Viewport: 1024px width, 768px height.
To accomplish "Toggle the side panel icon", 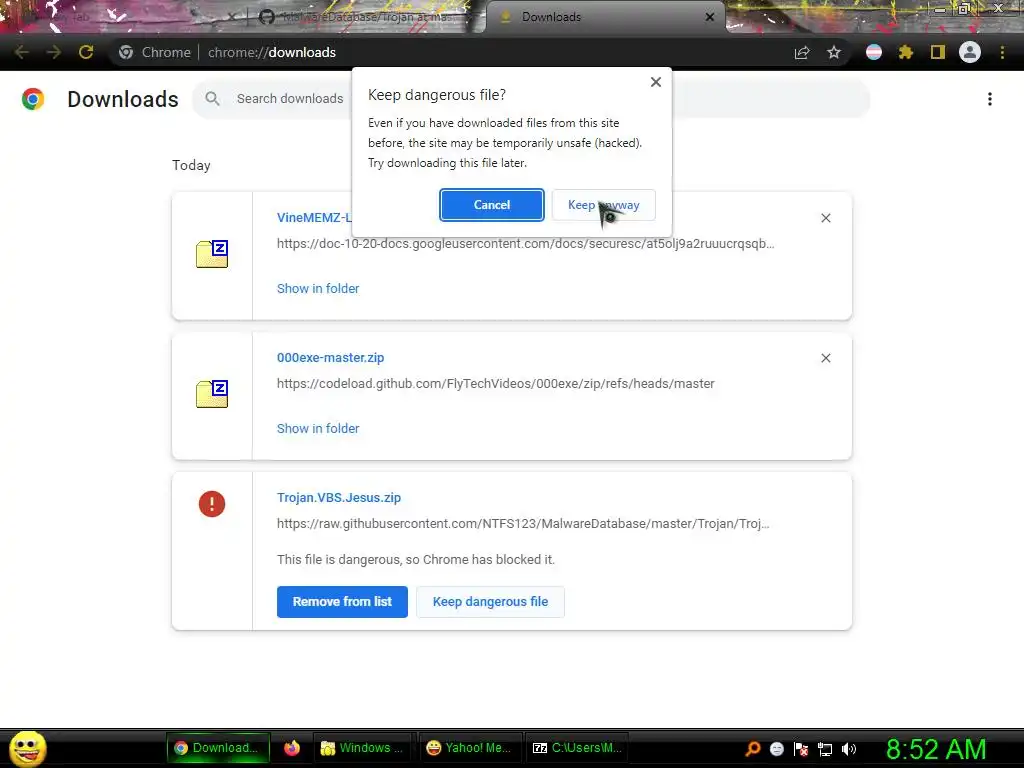I will tap(937, 52).
